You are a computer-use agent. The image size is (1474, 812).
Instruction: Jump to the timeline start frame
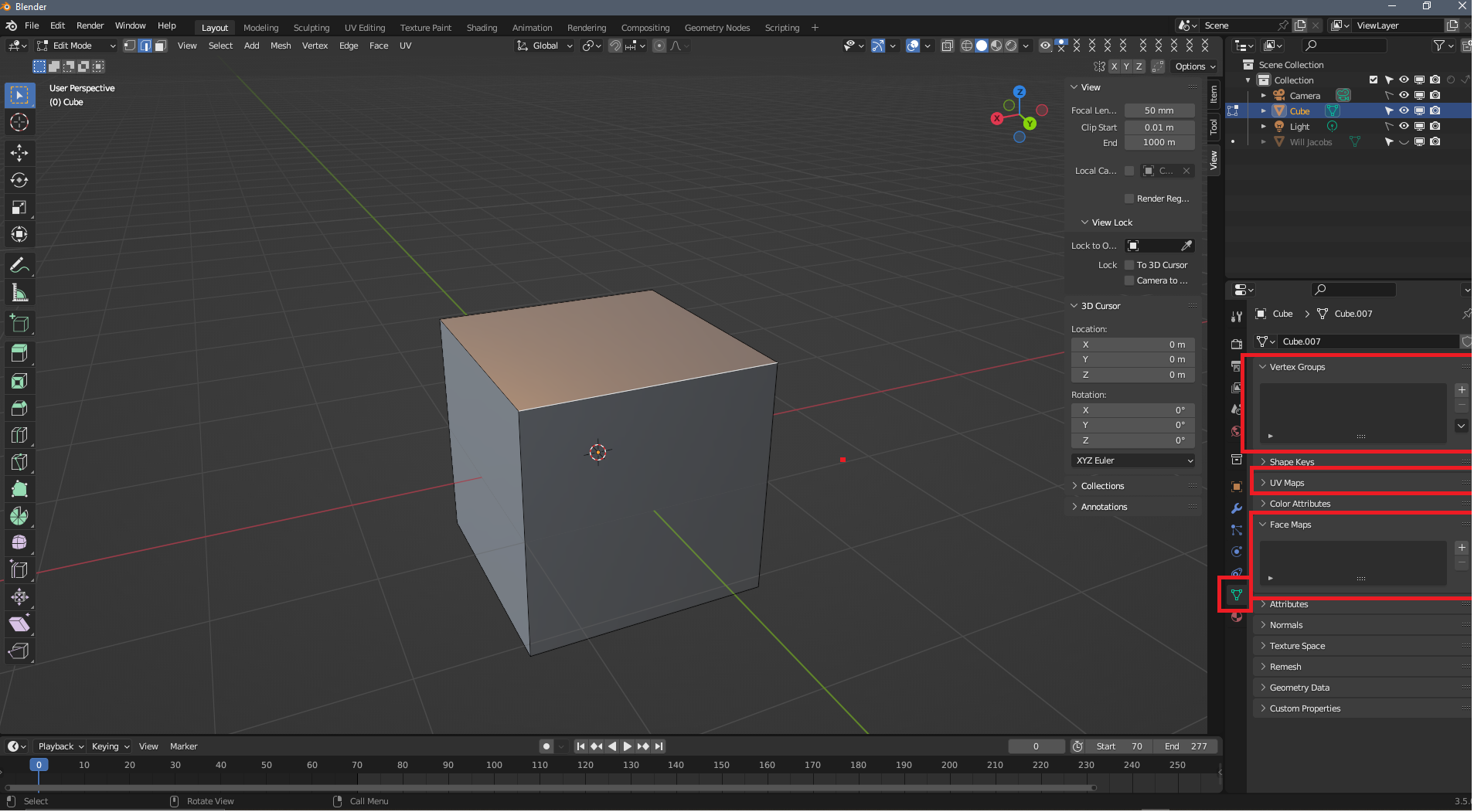tap(580, 746)
